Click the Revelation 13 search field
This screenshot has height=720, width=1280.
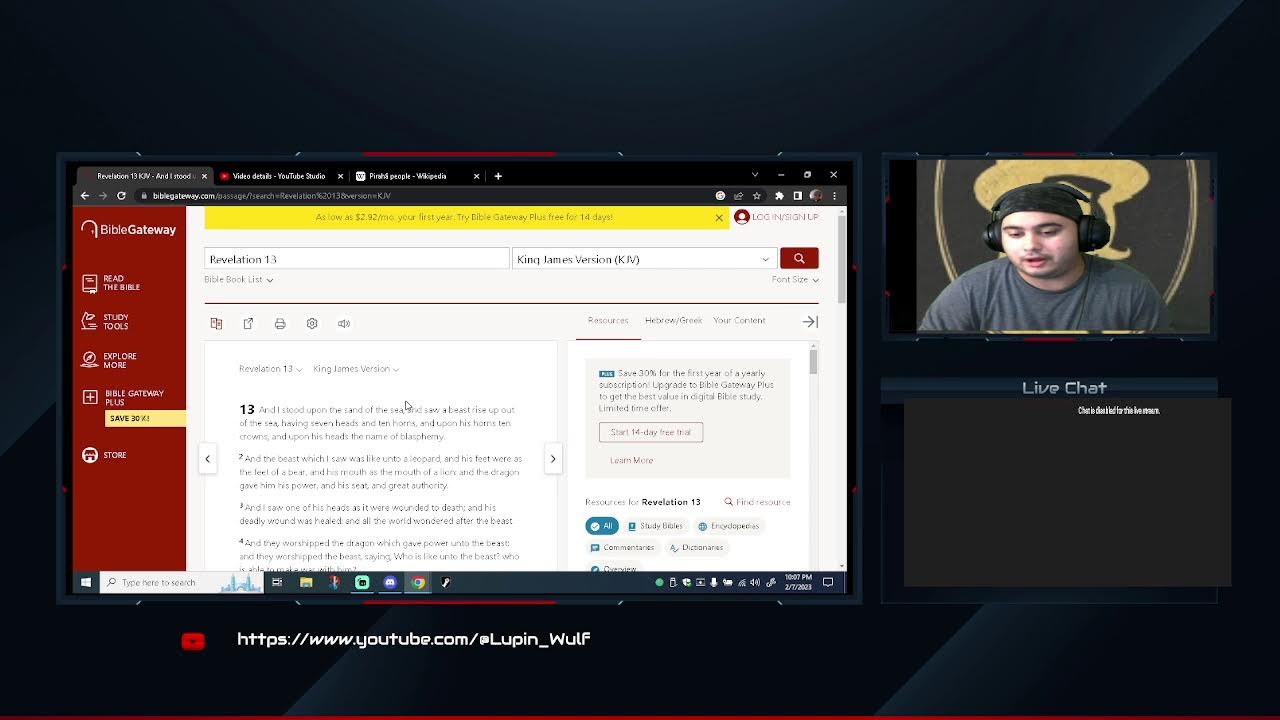(357, 259)
